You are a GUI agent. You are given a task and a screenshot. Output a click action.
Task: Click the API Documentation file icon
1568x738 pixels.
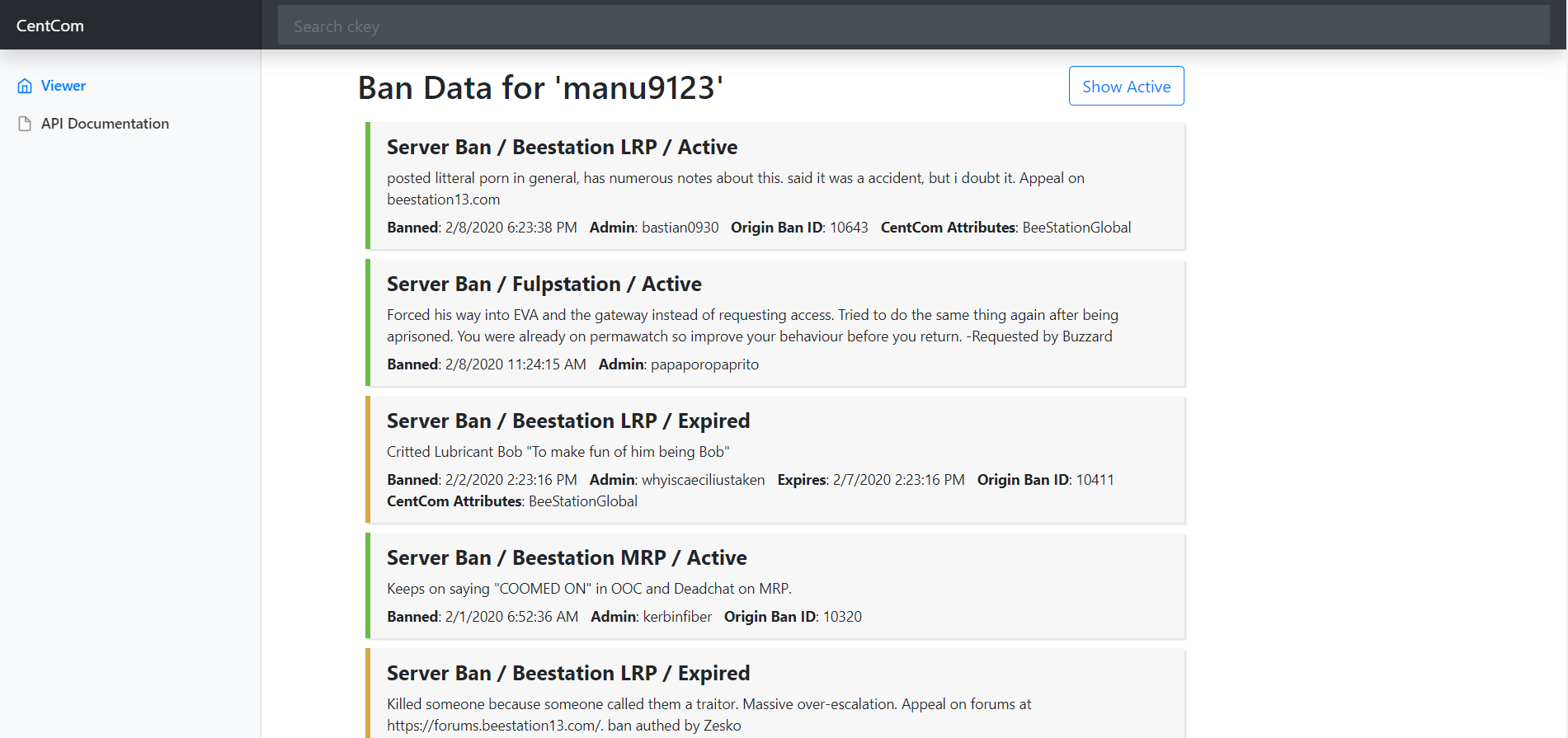[25, 124]
